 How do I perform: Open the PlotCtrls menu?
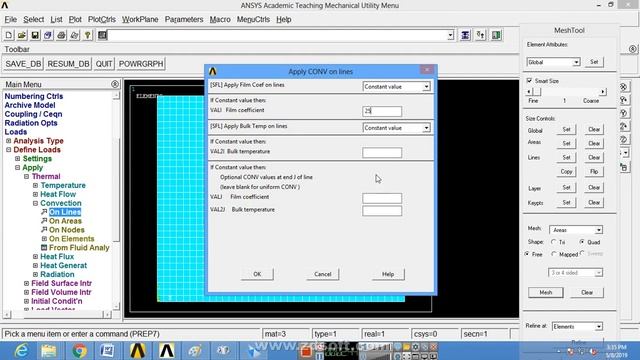pos(102,19)
